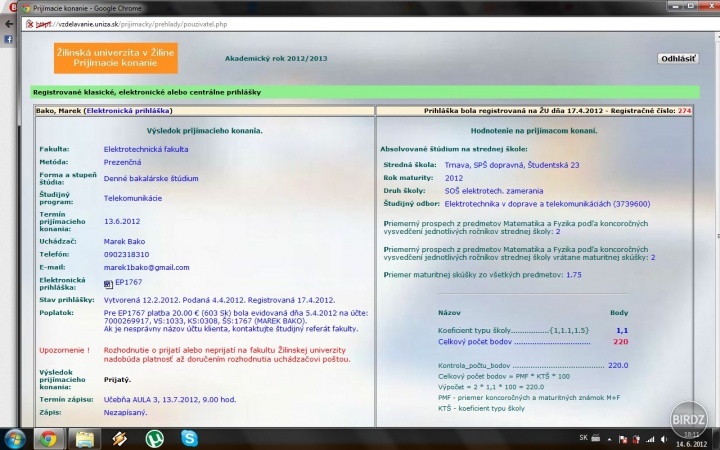
Task: Click the volume speaker tray icon
Action: (x=664, y=439)
